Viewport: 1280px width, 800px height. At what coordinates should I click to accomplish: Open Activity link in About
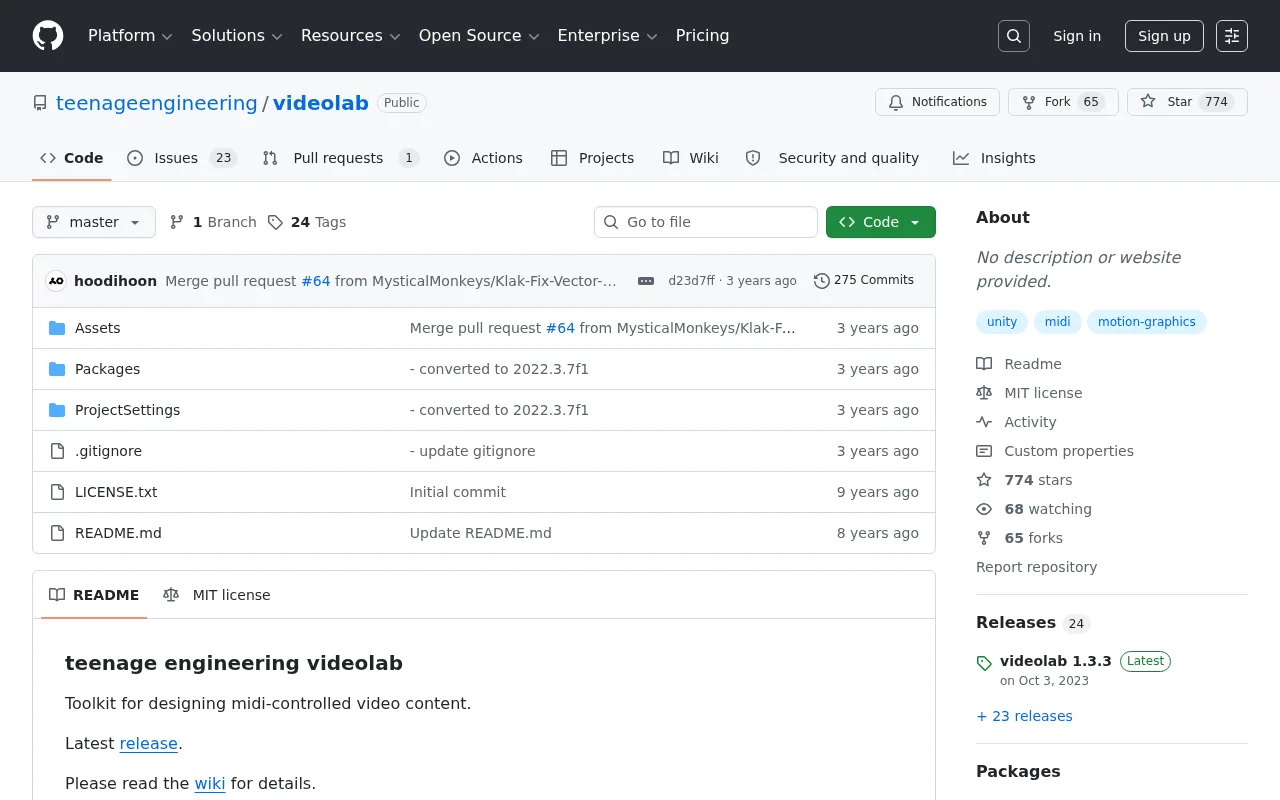click(1016, 422)
